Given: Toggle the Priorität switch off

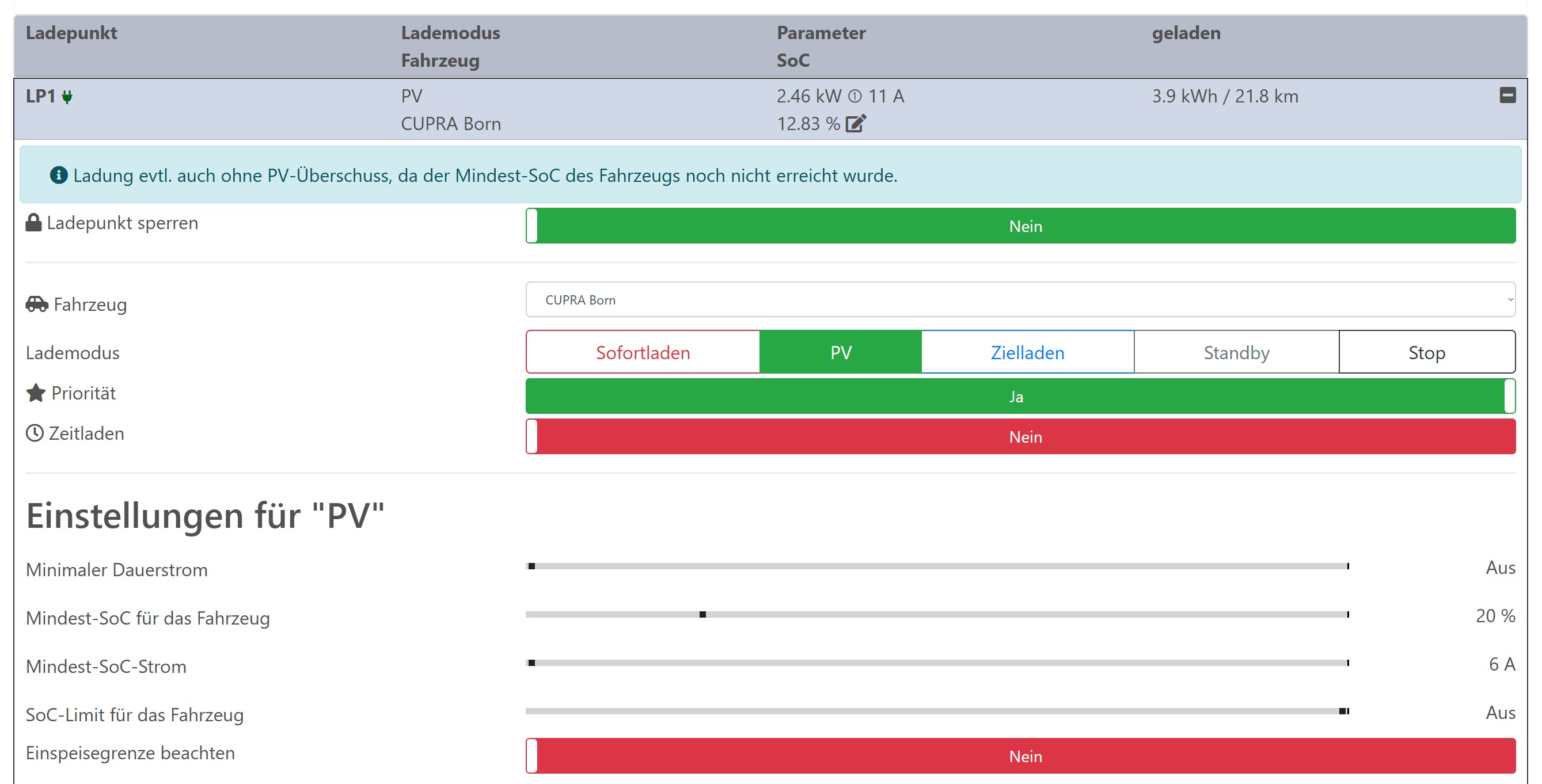Looking at the screenshot, I should 1020,396.
